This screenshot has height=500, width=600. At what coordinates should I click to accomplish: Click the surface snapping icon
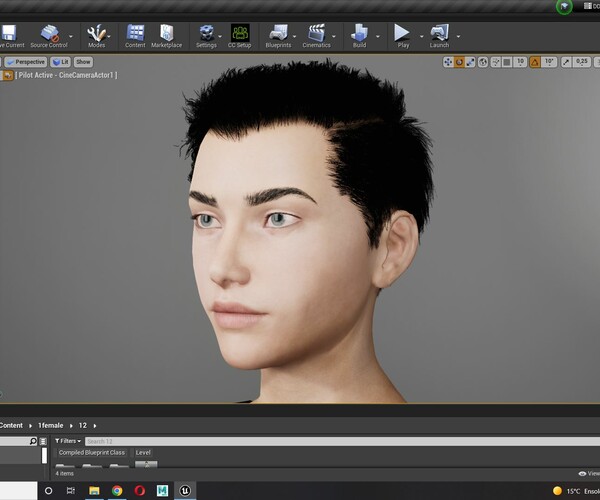coord(496,62)
